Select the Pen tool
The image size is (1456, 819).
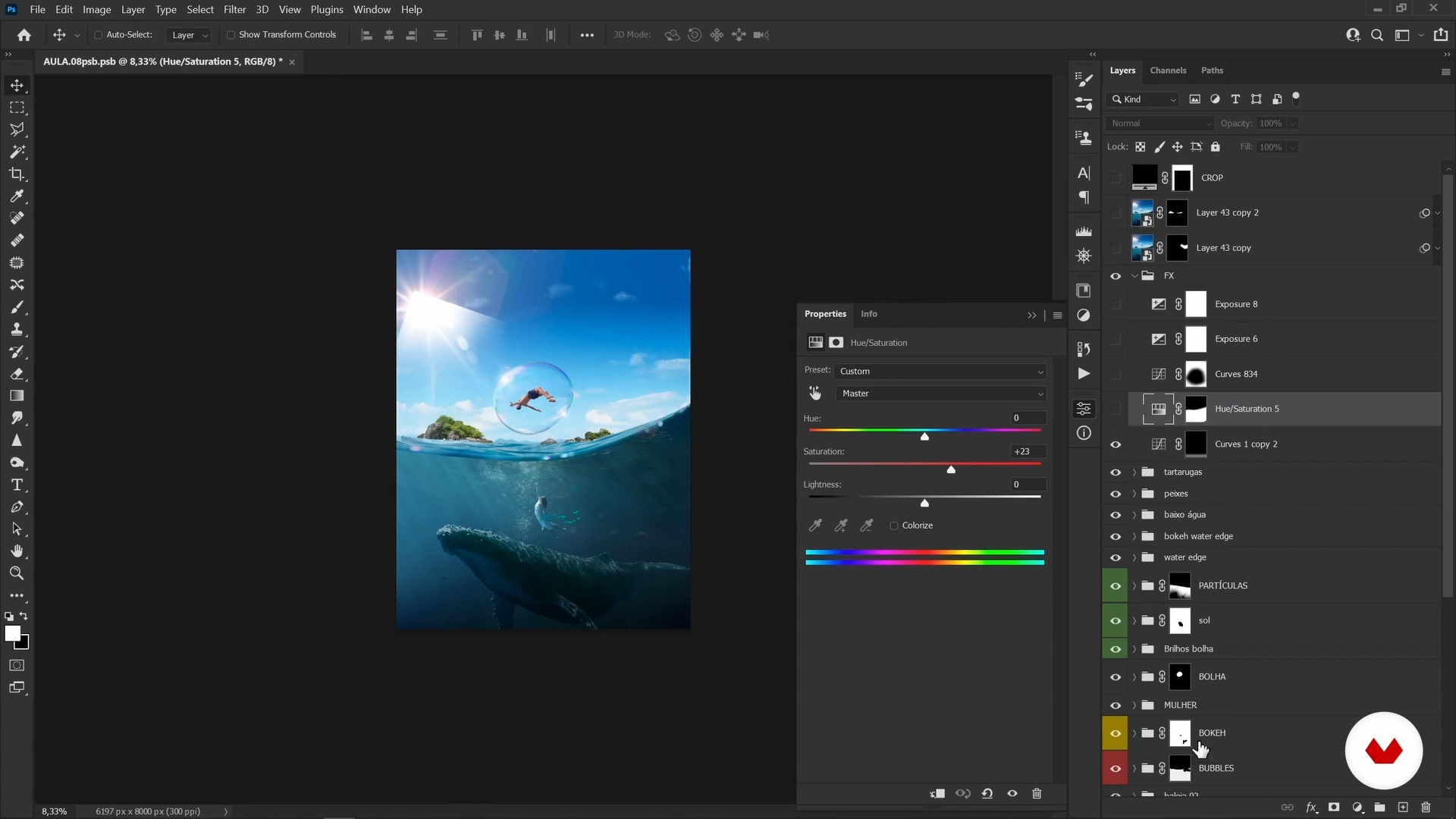17,507
